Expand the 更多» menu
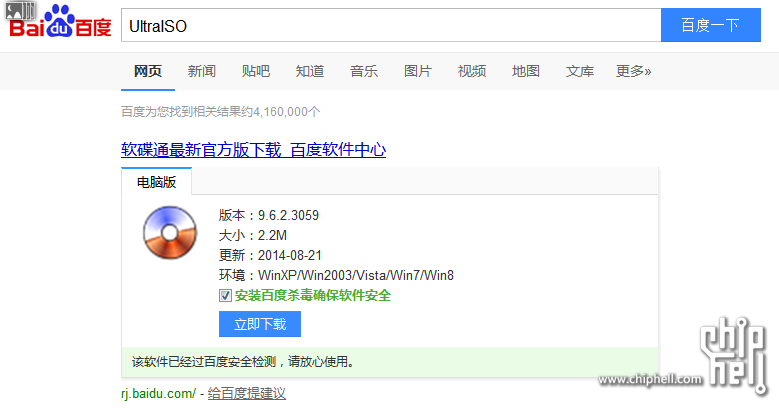779x408 pixels. point(633,71)
